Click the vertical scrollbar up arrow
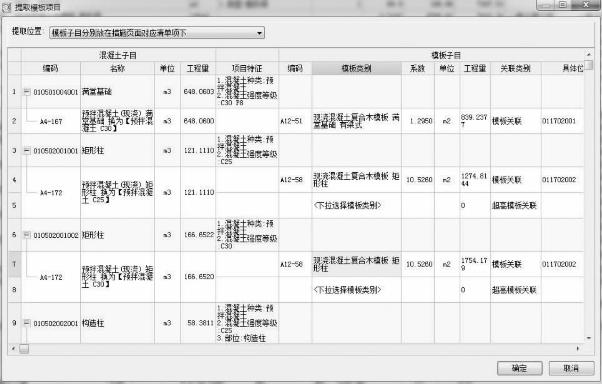The image size is (602, 384). [x=589, y=54]
